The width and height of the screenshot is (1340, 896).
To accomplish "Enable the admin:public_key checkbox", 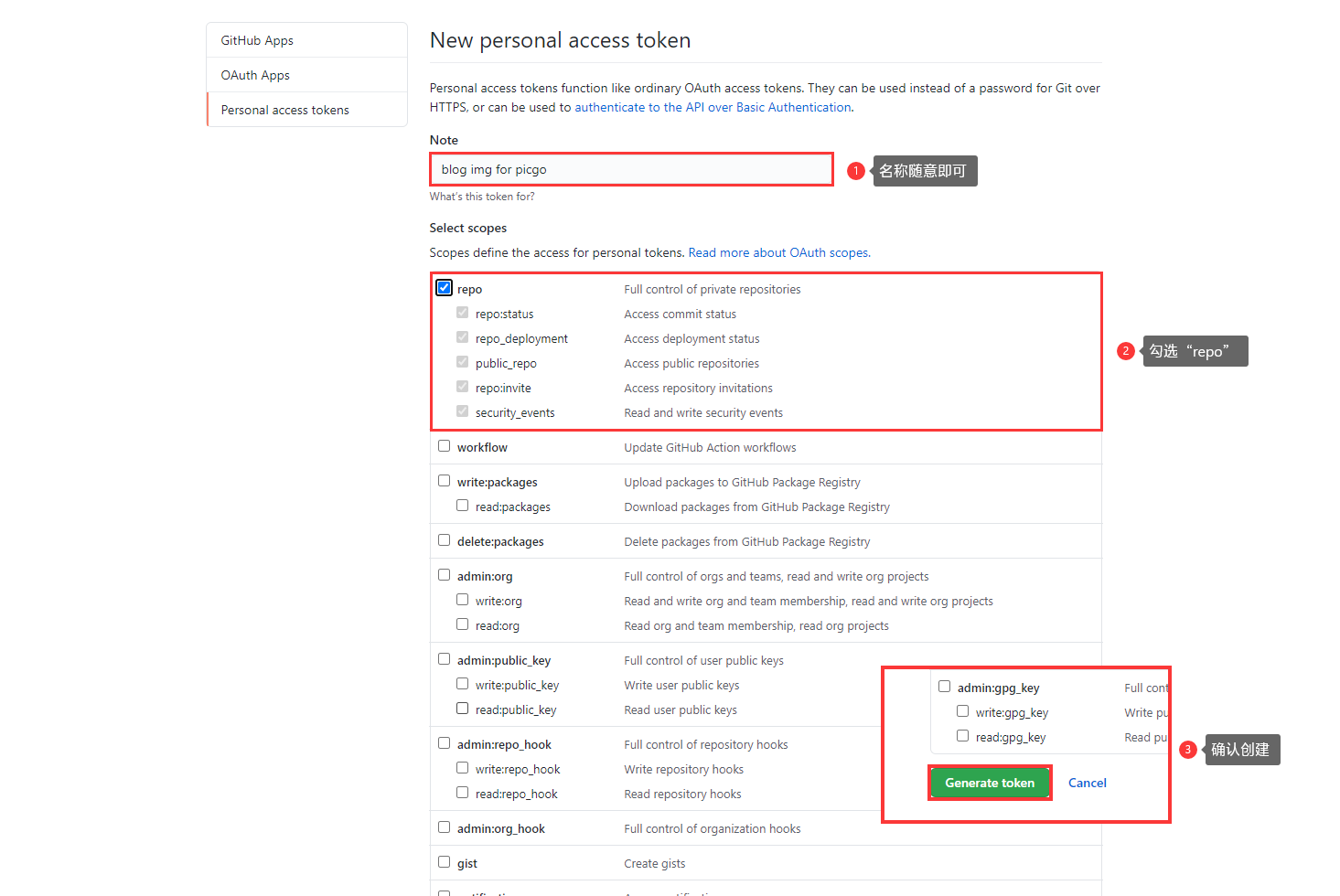I will point(445,659).
